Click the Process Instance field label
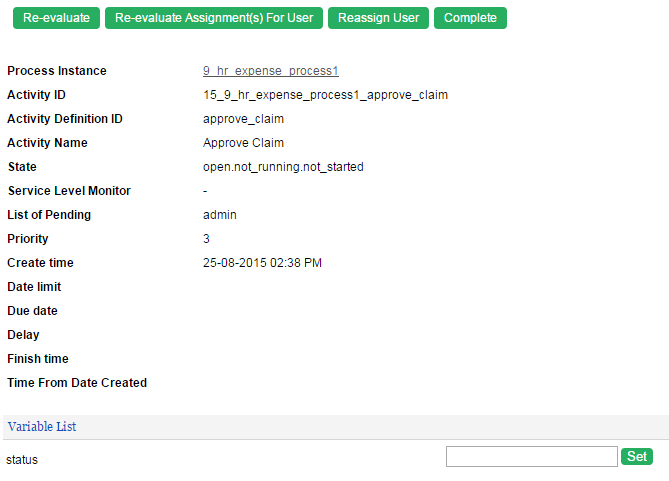This screenshot has width=669, height=481. coord(57,71)
